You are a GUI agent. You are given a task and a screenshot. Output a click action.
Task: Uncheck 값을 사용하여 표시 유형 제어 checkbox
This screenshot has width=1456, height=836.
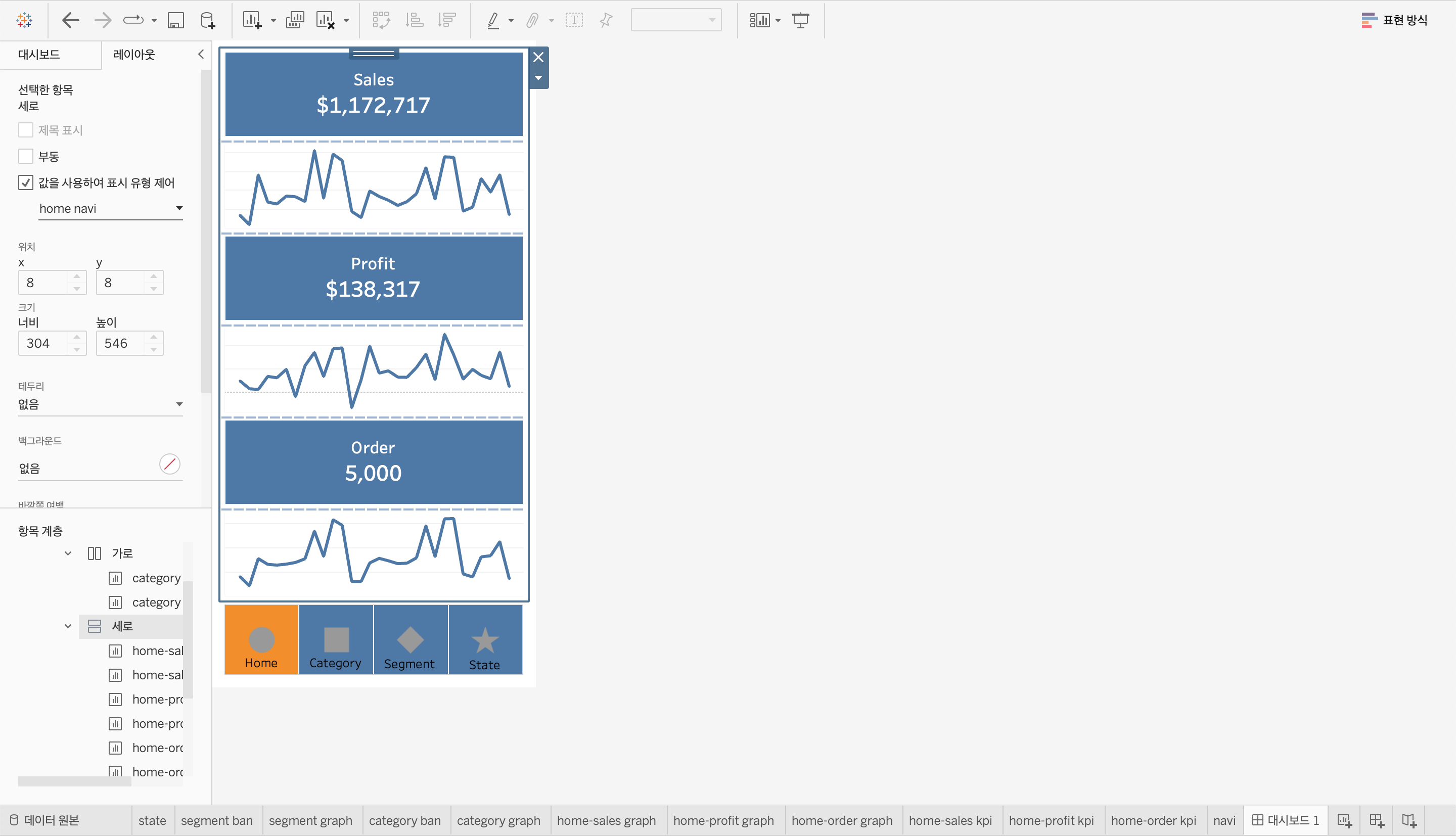pyautogui.click(x=26, y=182)
